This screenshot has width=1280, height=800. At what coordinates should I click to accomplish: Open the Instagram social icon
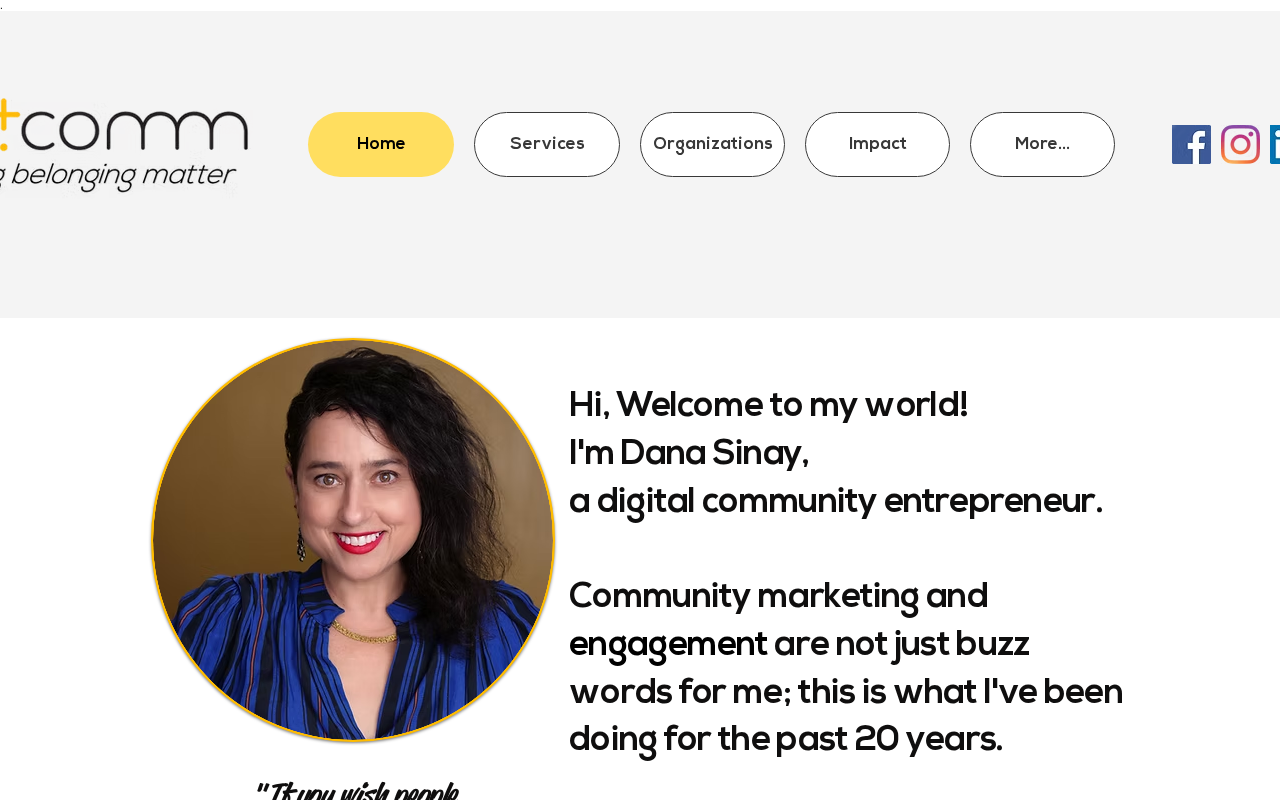coord(1240,144)
